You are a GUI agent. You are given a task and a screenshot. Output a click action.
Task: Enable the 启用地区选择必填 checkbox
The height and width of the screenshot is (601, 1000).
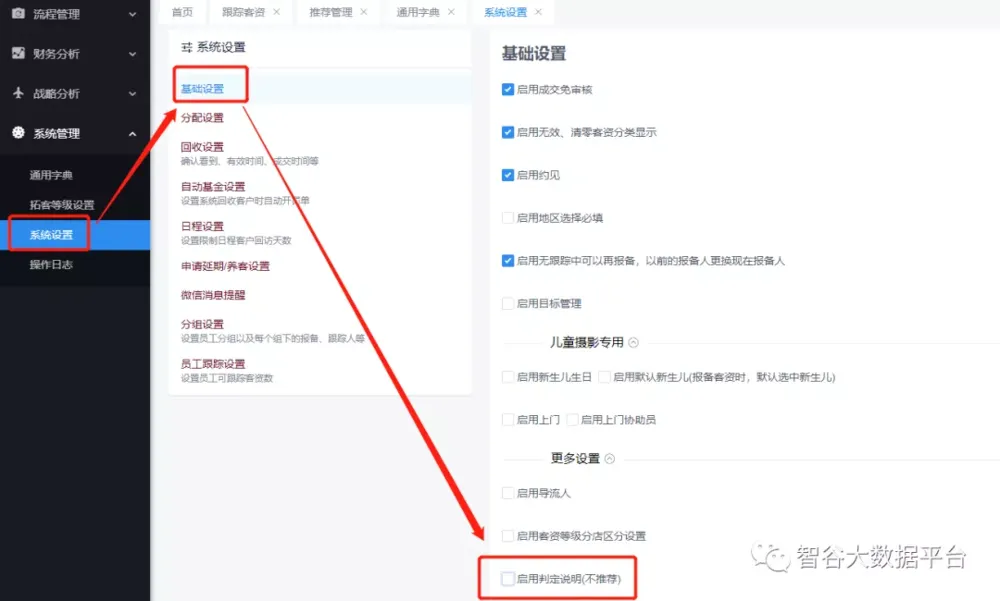click(x=508, y=217)
